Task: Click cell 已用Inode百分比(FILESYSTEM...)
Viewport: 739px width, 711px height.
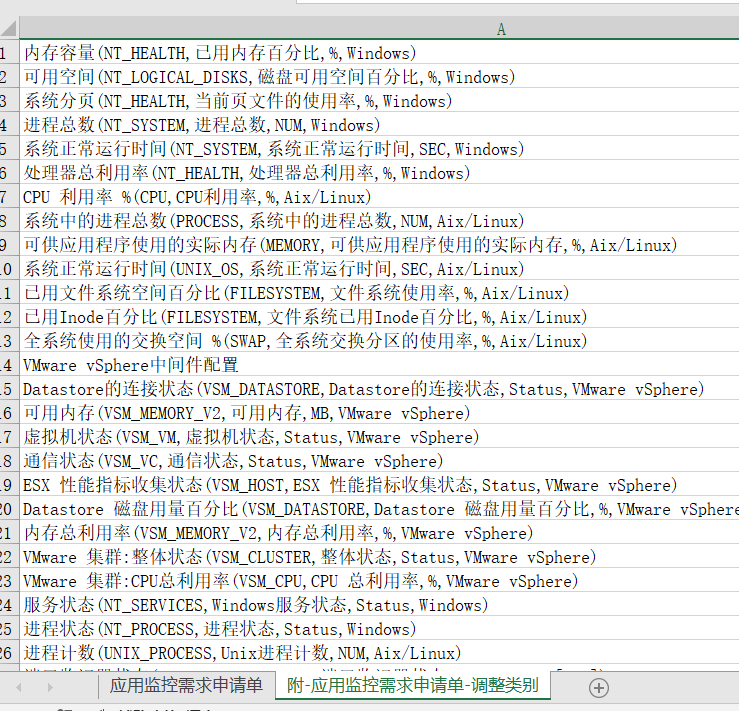Action: coord(379,317)
